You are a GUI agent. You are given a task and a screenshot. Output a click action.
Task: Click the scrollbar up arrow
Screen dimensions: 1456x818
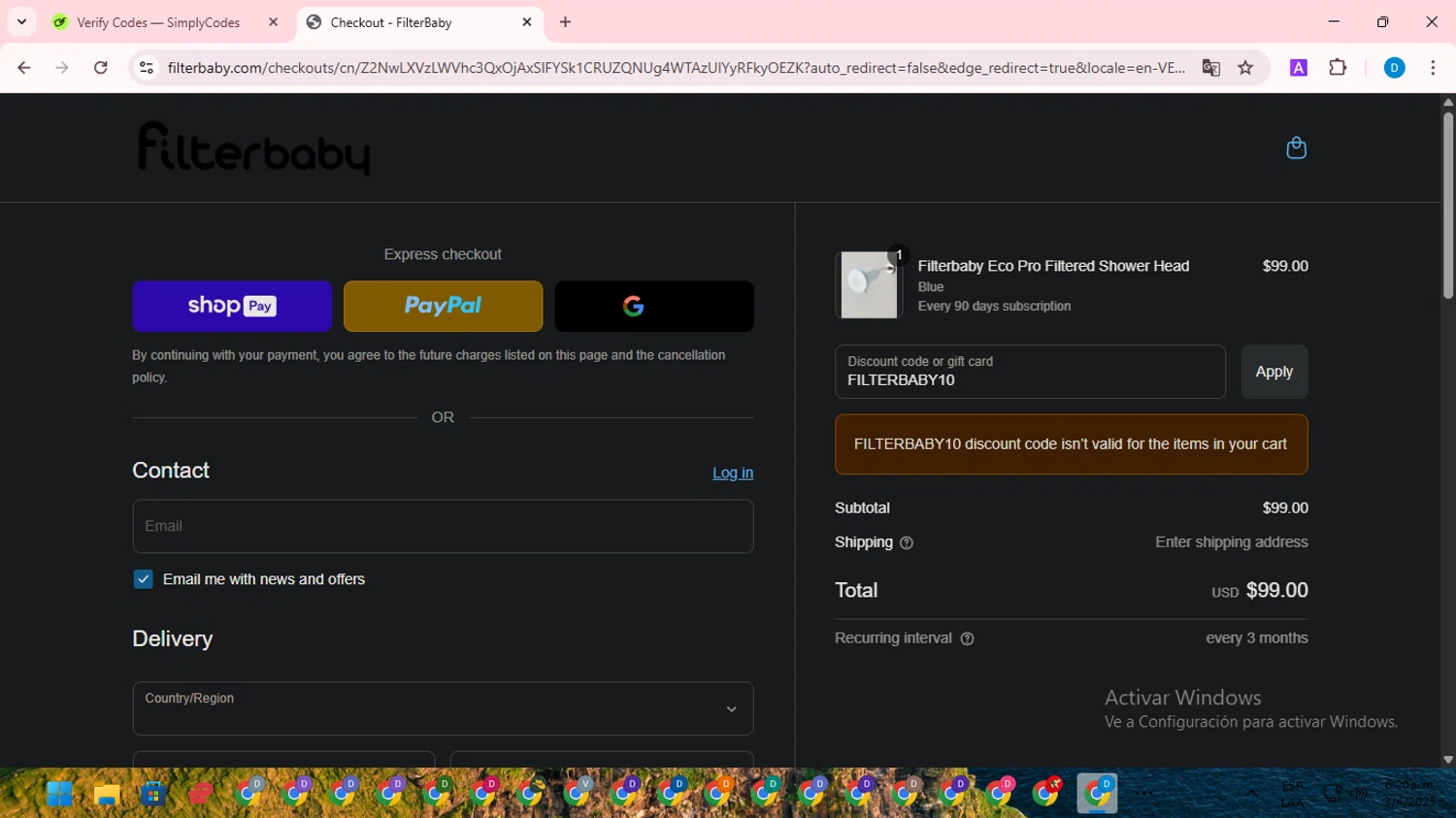pos(1448,101)
